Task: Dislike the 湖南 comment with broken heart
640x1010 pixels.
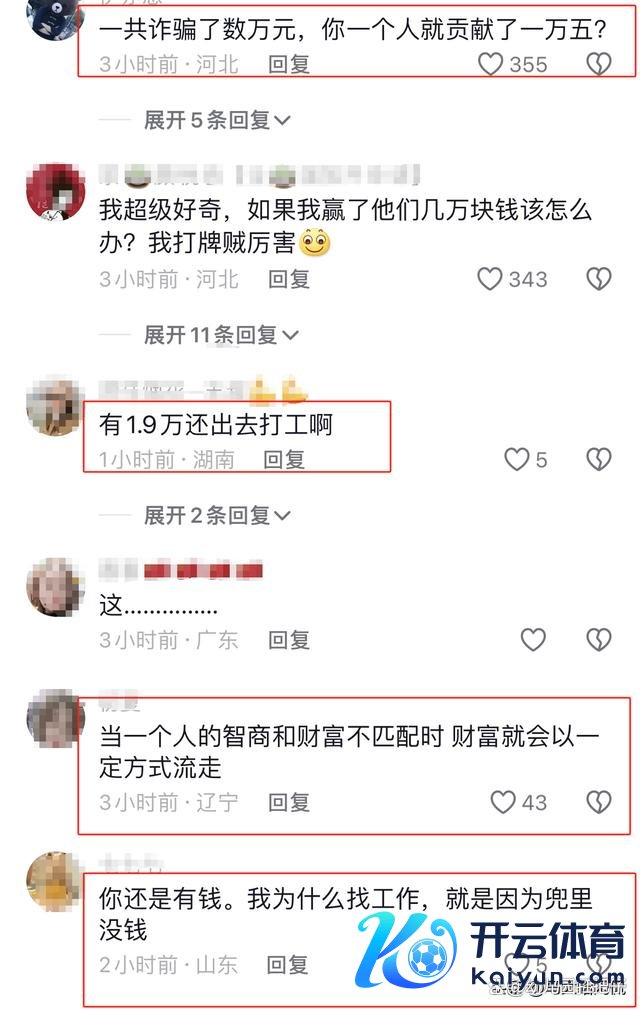Action: (599, 459)
